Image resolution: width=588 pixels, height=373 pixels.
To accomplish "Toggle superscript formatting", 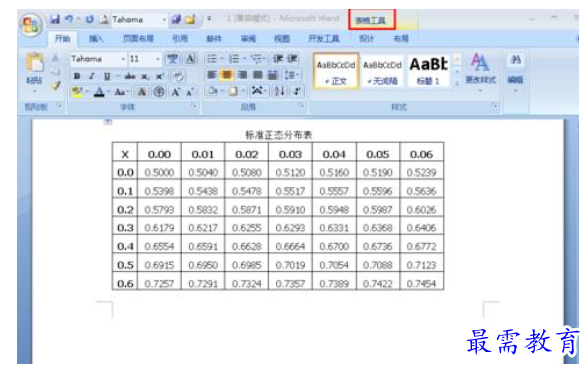I will pyautogui.click(x=159, y=76).
